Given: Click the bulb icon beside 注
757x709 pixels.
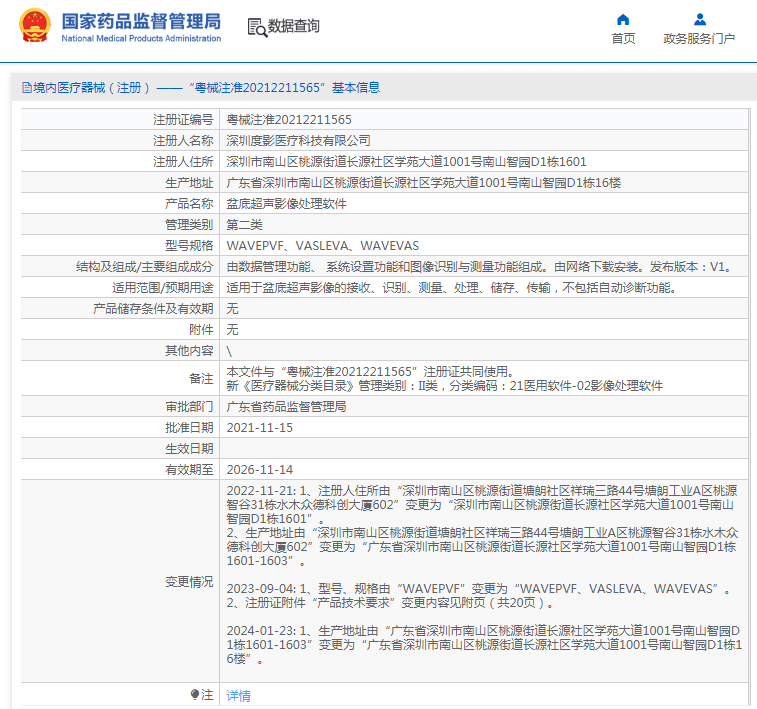Looking at the screenshot, I should point(195,695).
